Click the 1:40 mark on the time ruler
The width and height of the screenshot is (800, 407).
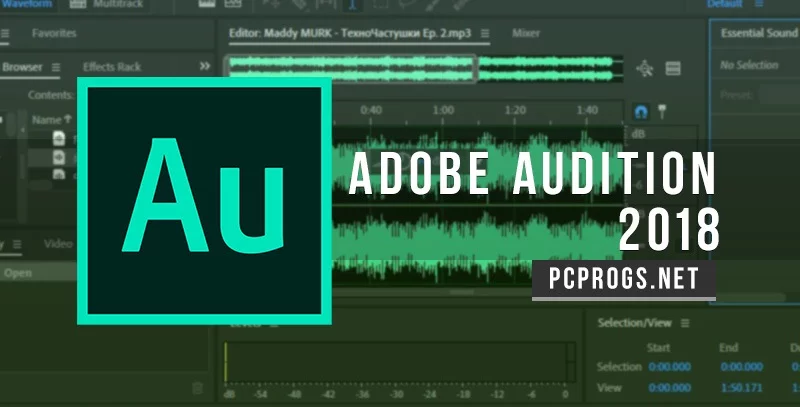tap(587, 110)
